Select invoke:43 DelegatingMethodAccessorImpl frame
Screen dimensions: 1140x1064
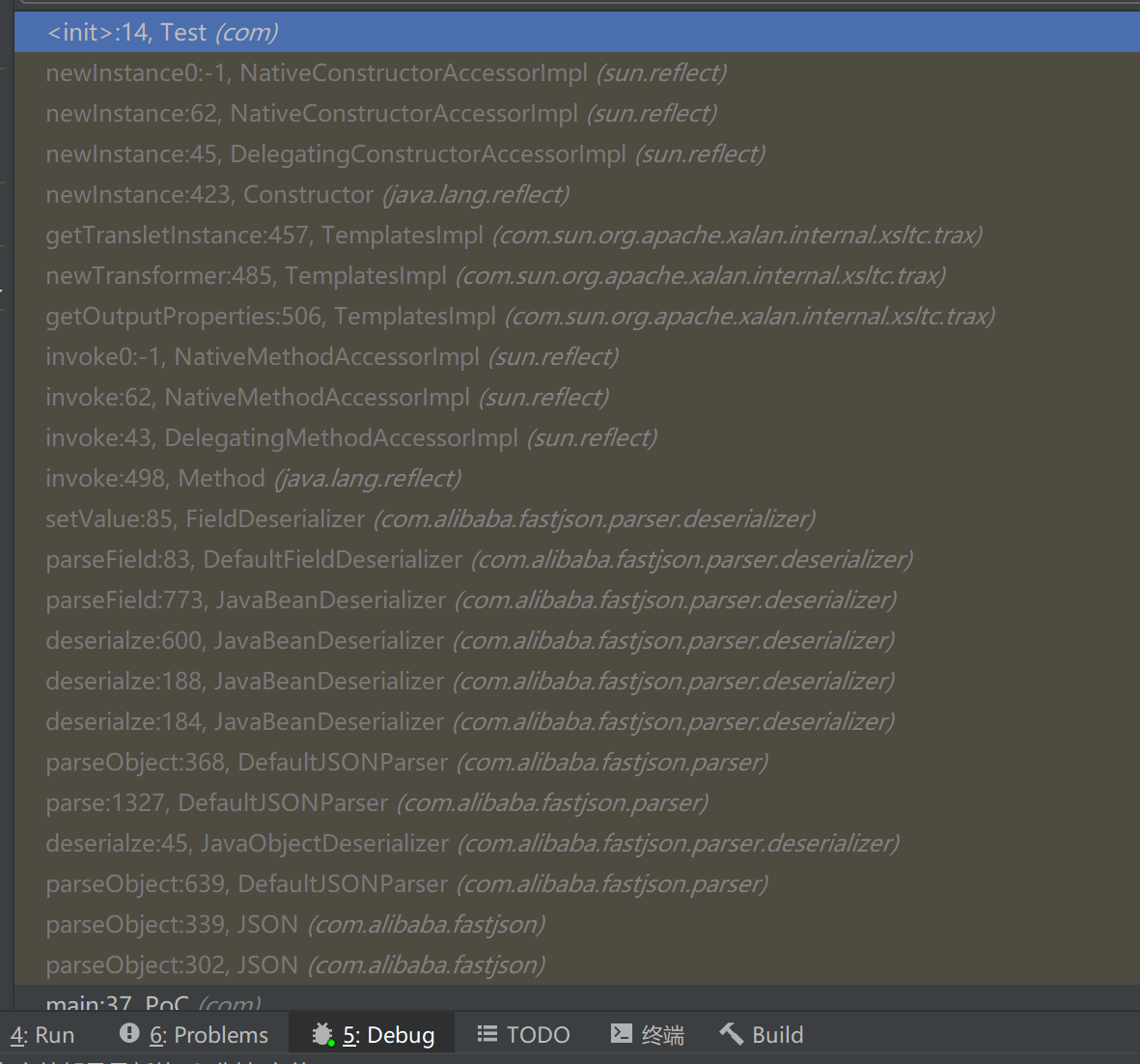[577, 437]
